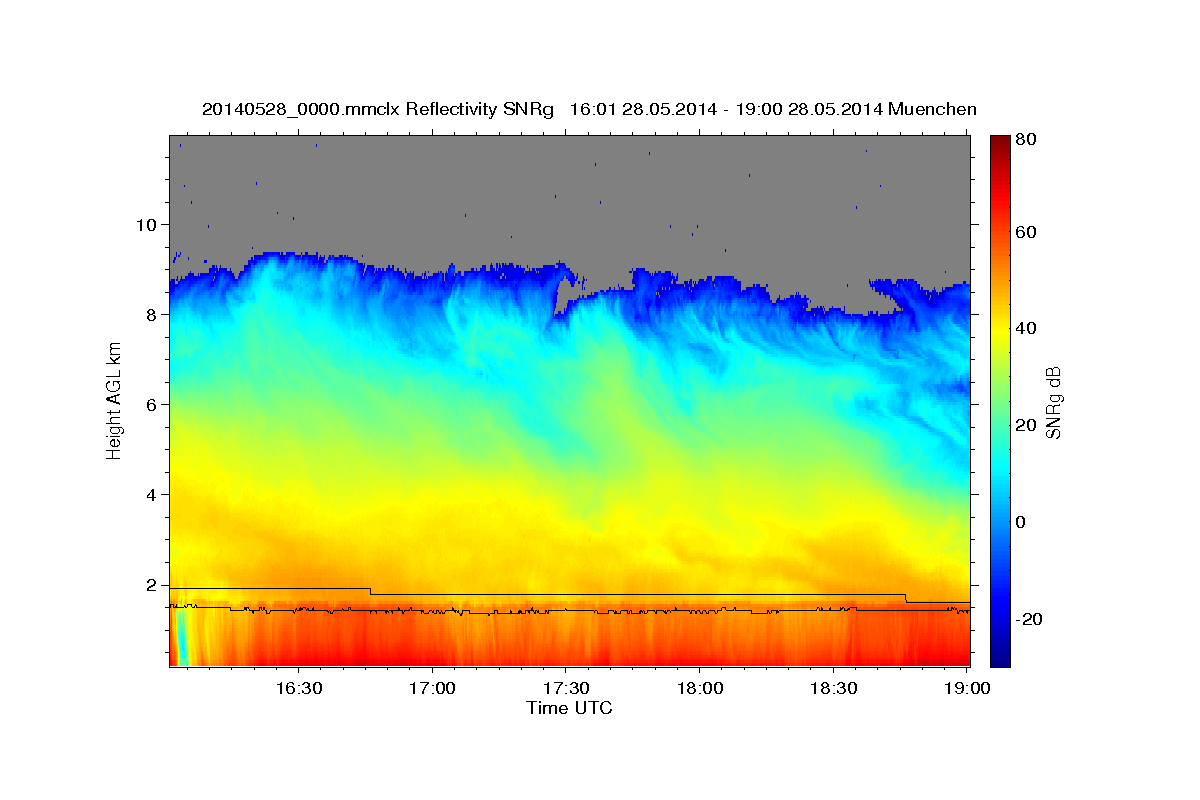Click the 19:00 time tick label
This screenshot has width=1200, height=800.
(x=967, y=688)
